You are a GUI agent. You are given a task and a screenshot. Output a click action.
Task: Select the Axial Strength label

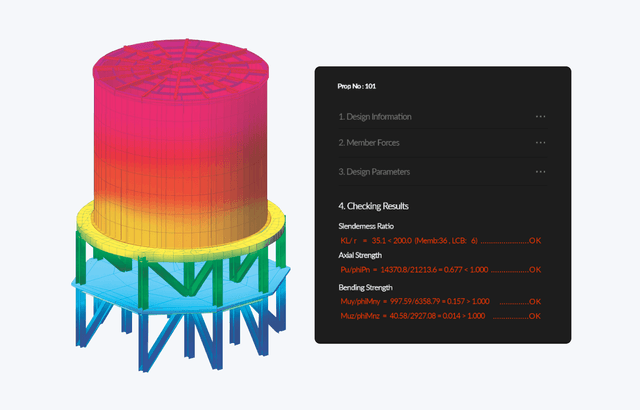363,255
